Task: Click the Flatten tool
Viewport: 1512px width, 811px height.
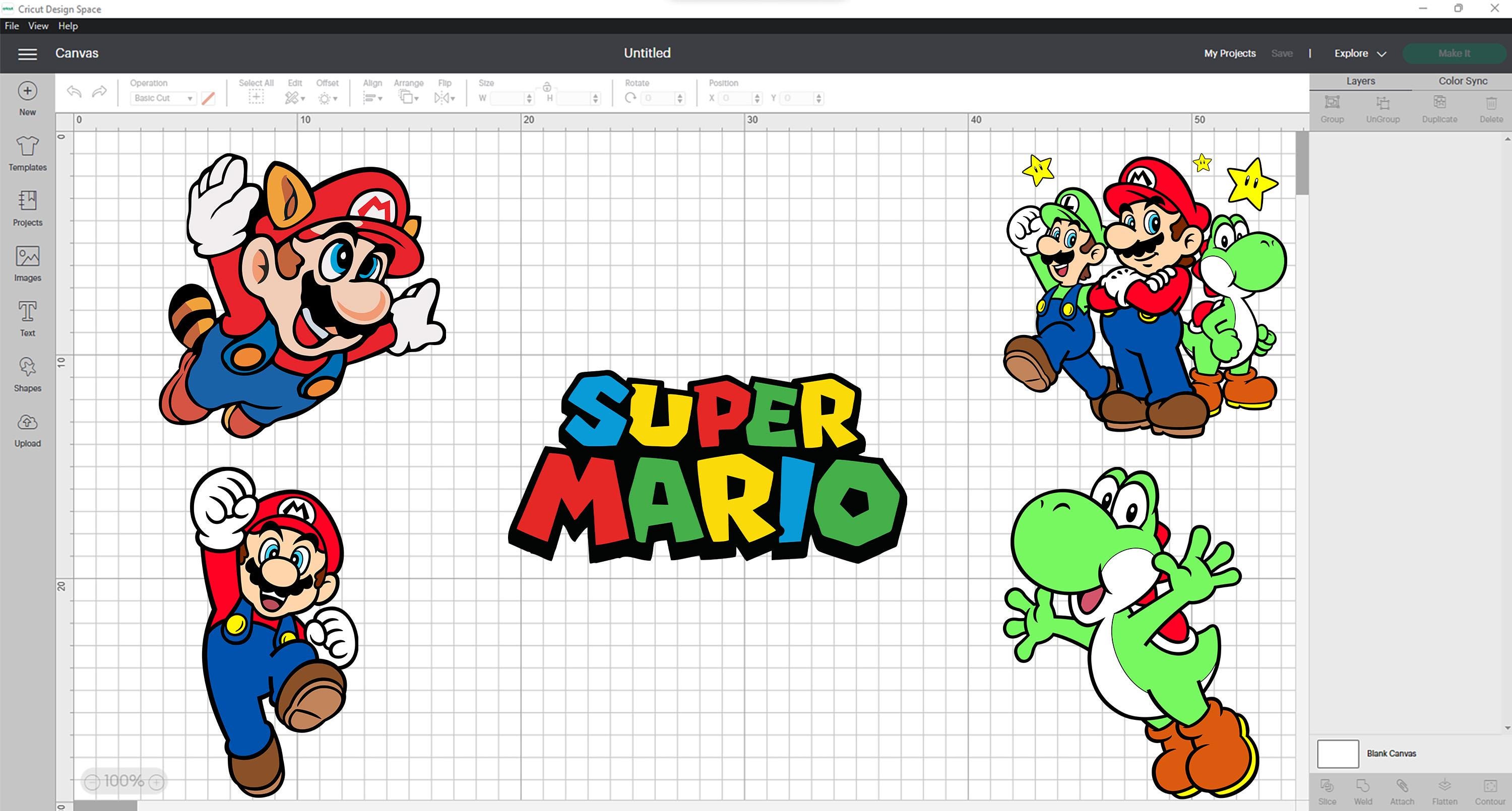Action: coord(1444,792)
